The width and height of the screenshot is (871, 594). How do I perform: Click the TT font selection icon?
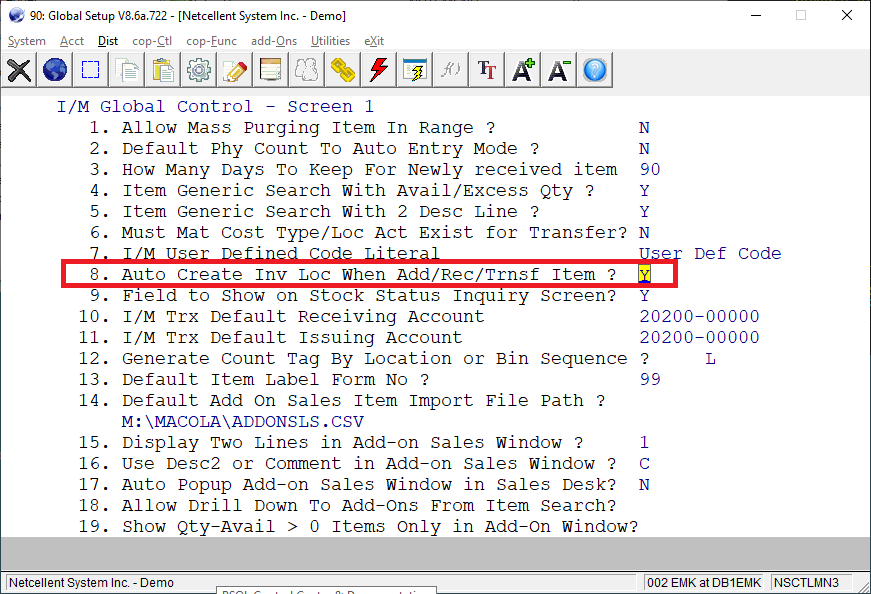tap(487, 70)
